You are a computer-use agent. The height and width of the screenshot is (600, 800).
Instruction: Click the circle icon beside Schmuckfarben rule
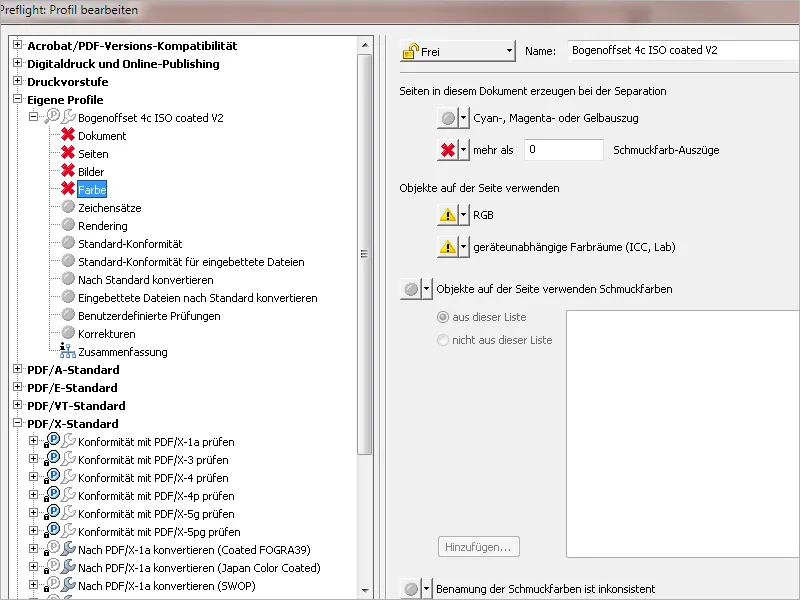[410, 288]
